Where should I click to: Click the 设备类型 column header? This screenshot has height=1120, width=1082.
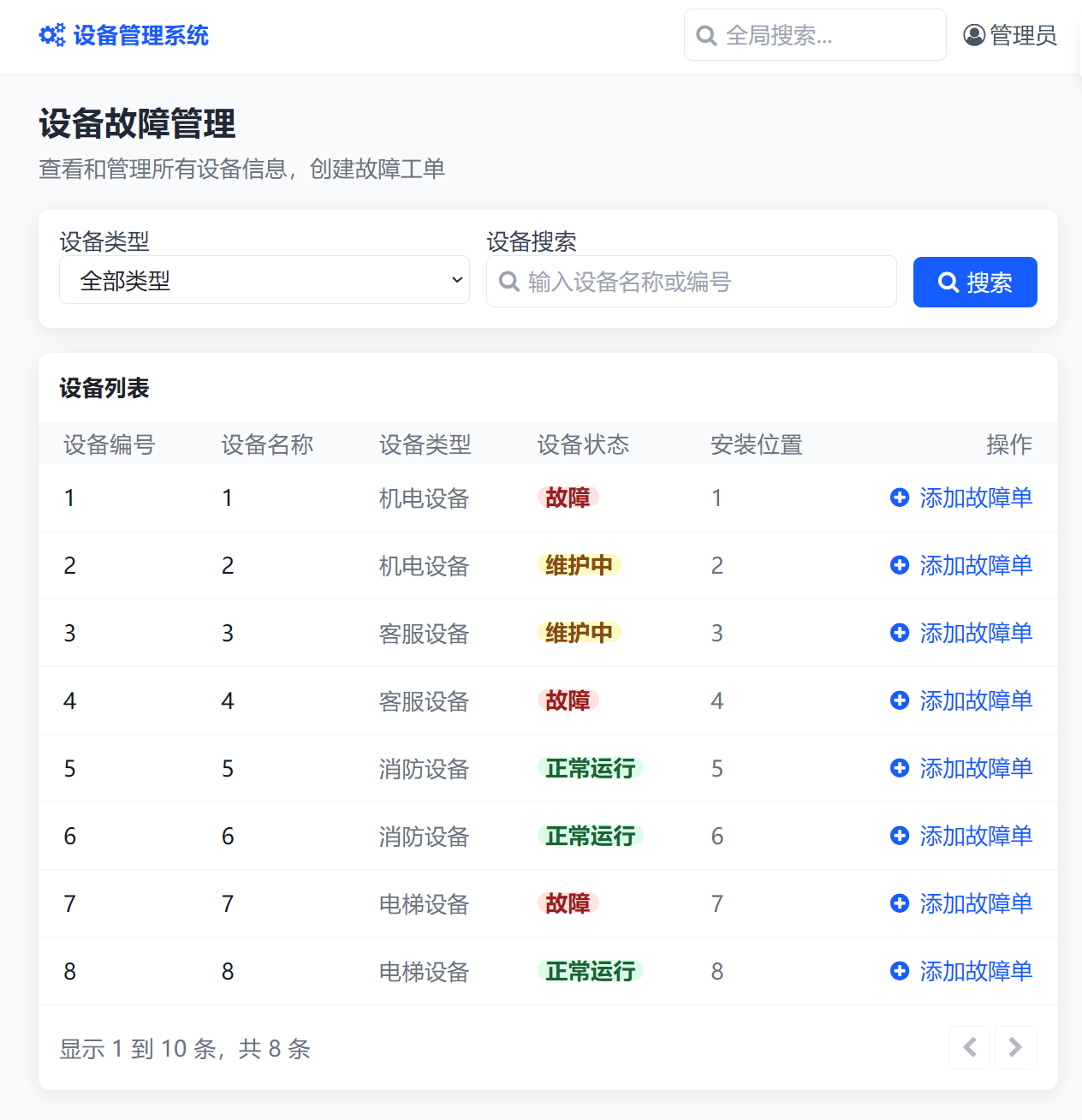click(x=425, y=444)
